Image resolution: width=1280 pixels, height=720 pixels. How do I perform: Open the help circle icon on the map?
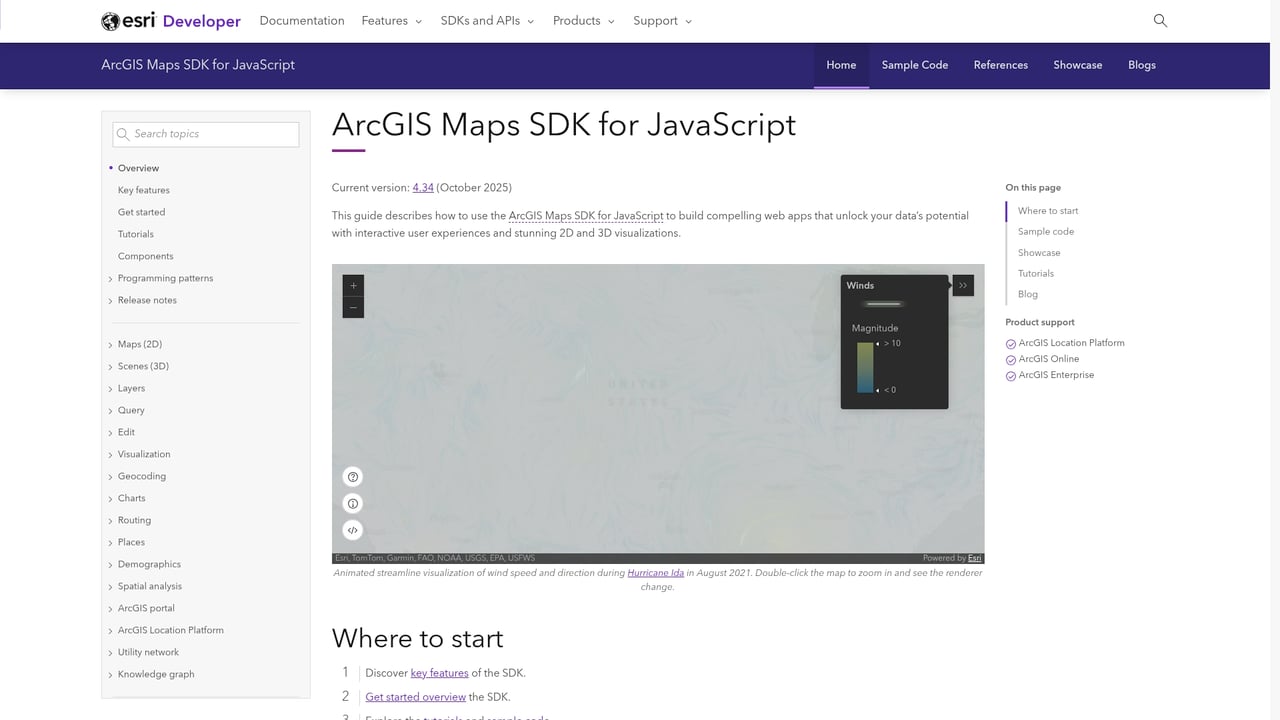click(x=352, y=477)
